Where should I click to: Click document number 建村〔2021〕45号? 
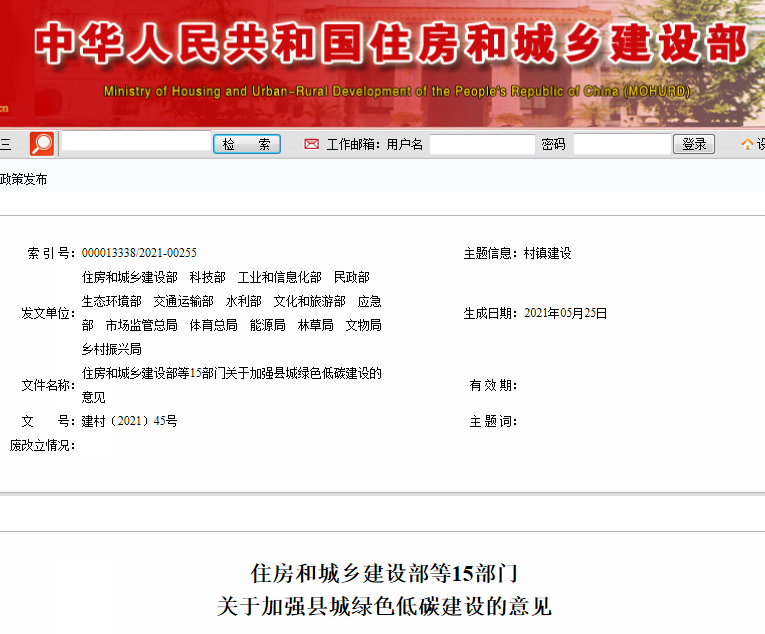[129, 421]
